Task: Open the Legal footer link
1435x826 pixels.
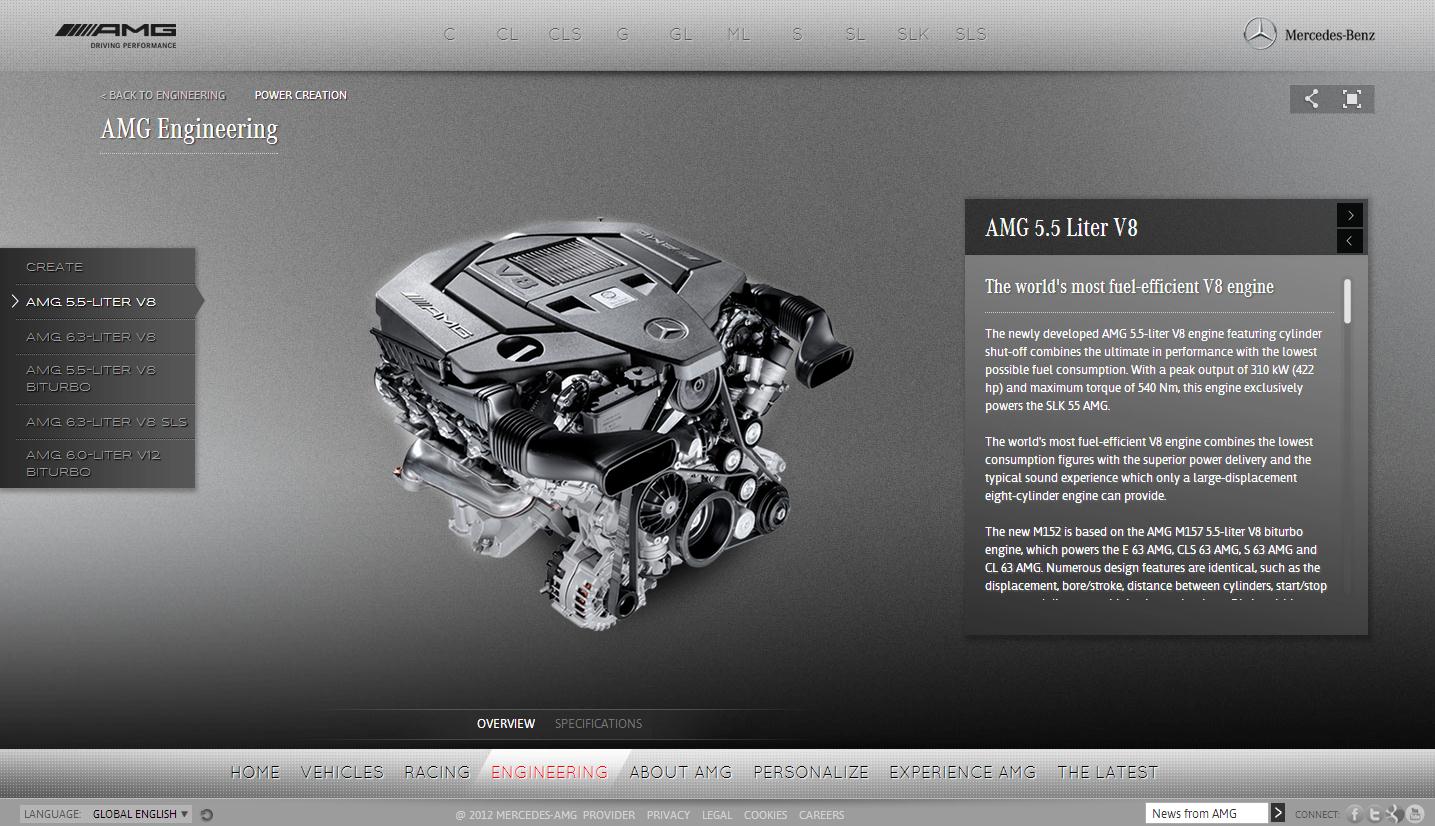Action: click(x=717, y=815)
